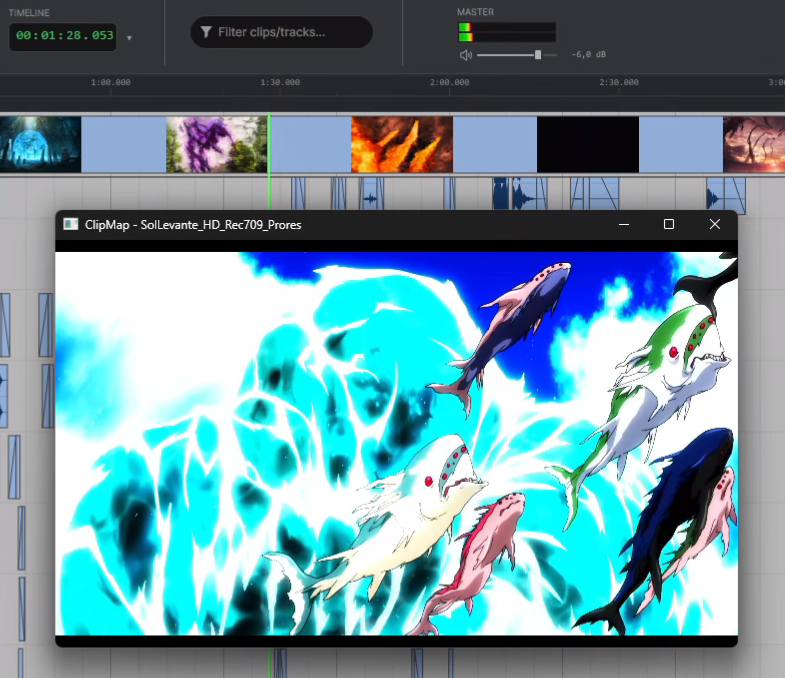
Task: Click the MASTER panel label
Action: [475, 12]
